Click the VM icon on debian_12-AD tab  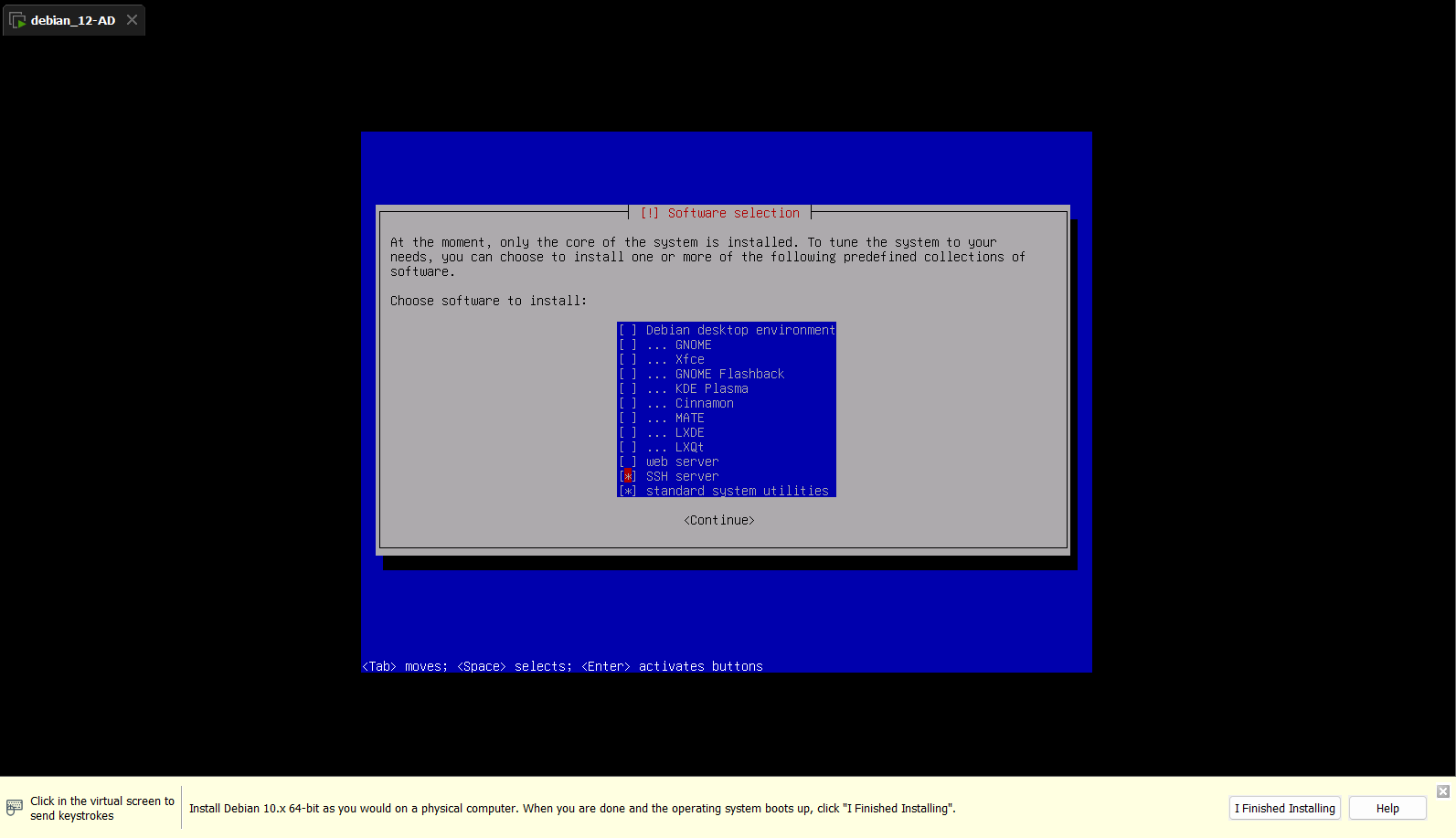tap(17, 20)
